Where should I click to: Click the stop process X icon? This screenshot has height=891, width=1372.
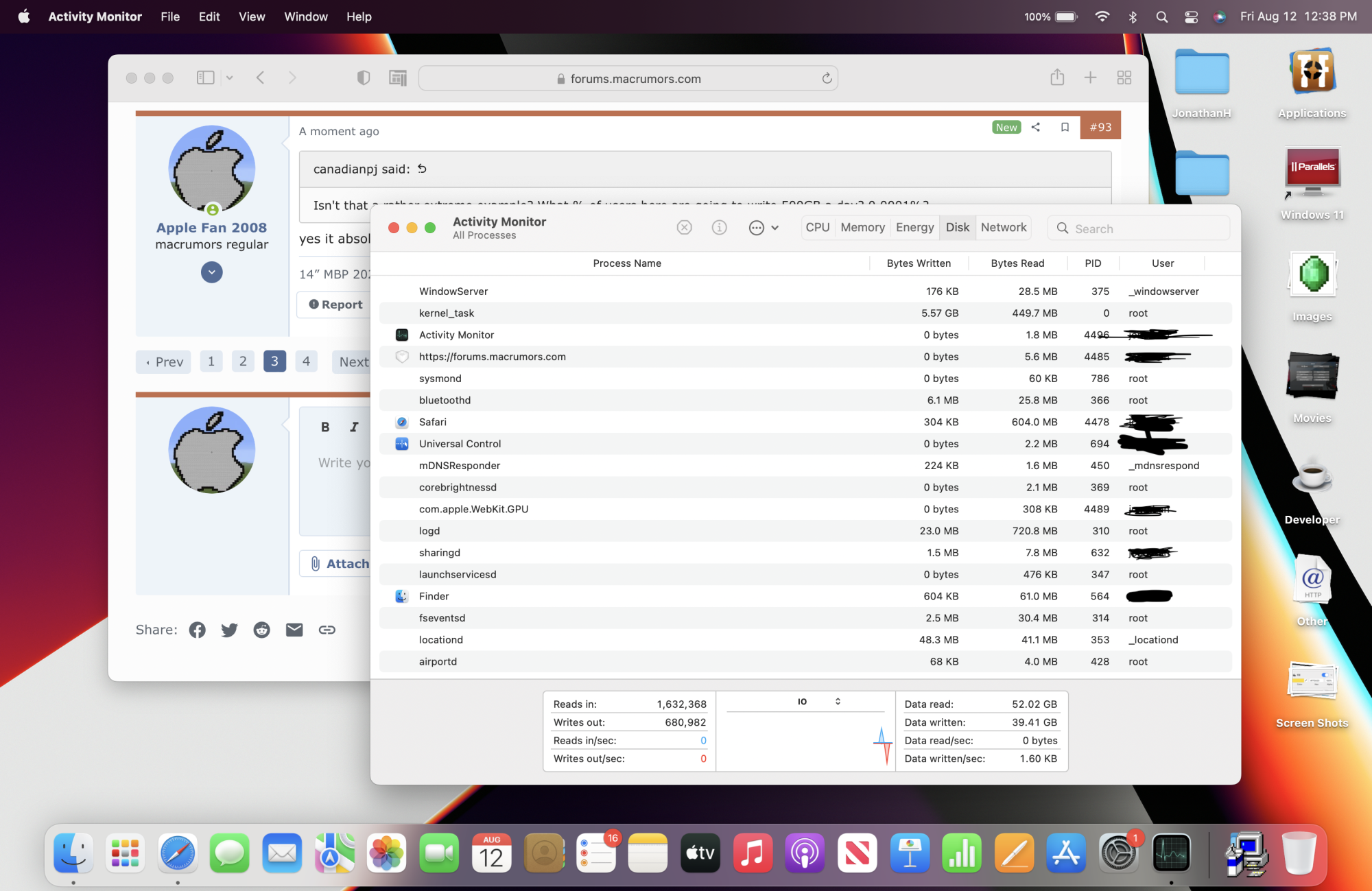(x=684, y=228)
